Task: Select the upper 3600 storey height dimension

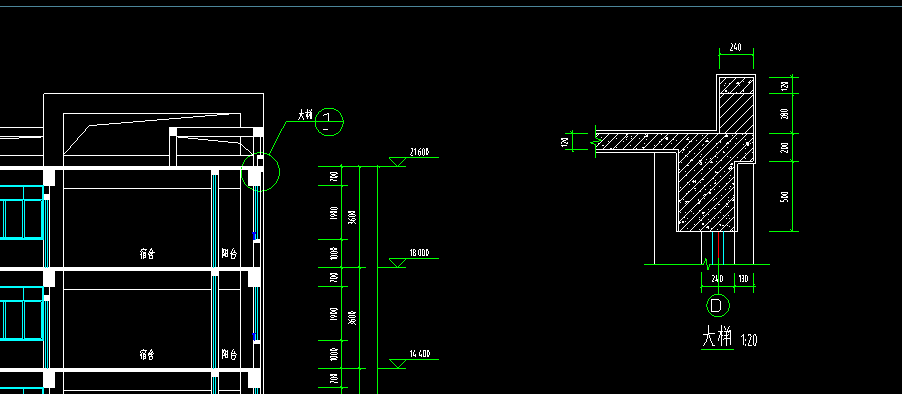Action: 353,217
